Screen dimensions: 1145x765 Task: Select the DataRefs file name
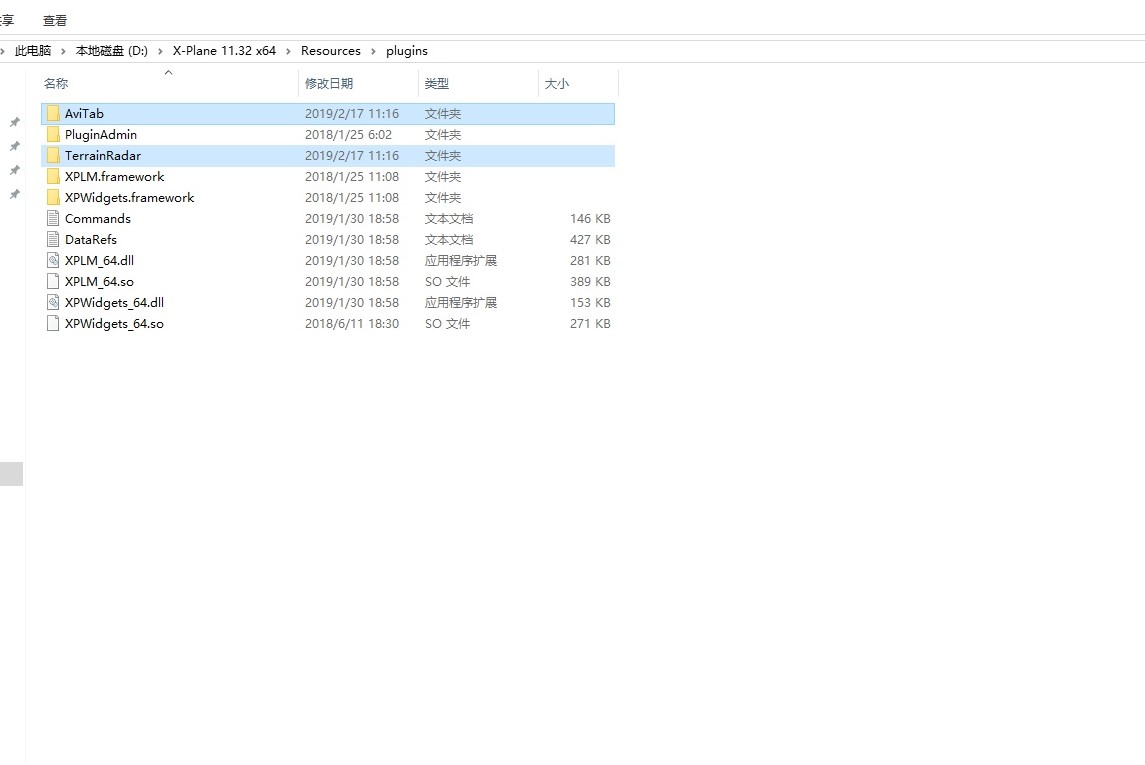tap(91, 240)
